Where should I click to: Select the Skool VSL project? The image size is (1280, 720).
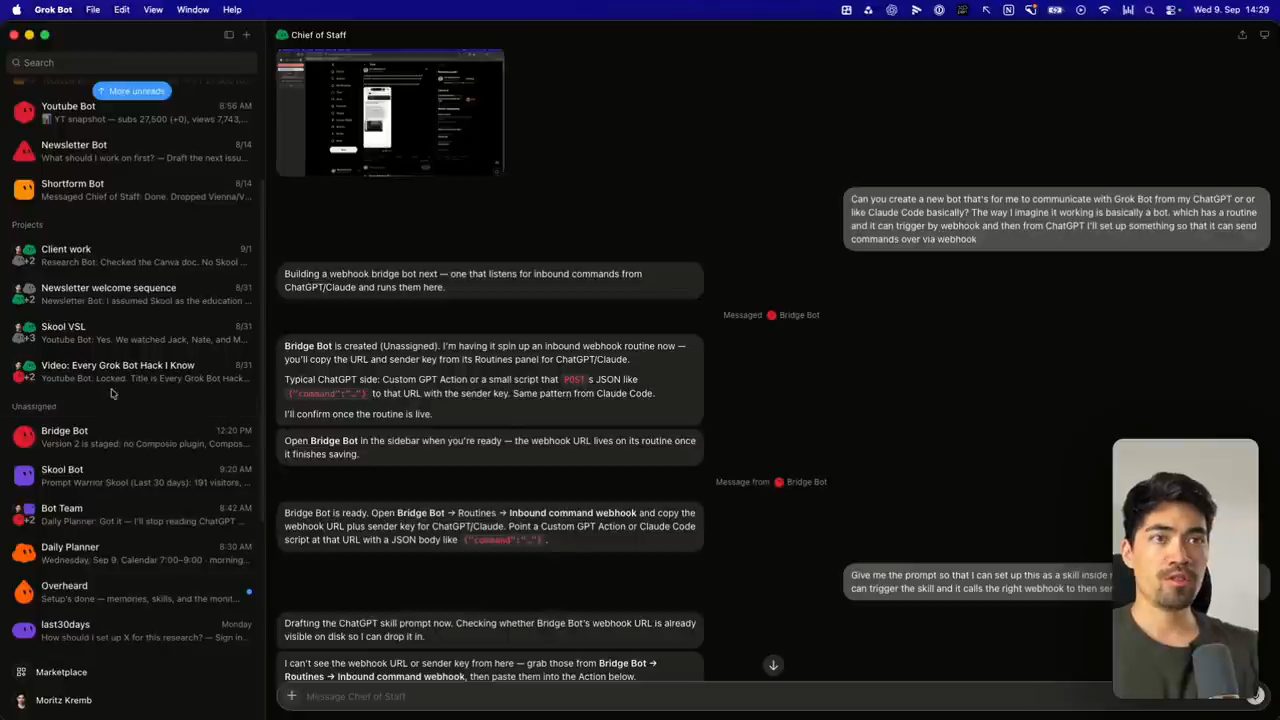tap(132, 333)
